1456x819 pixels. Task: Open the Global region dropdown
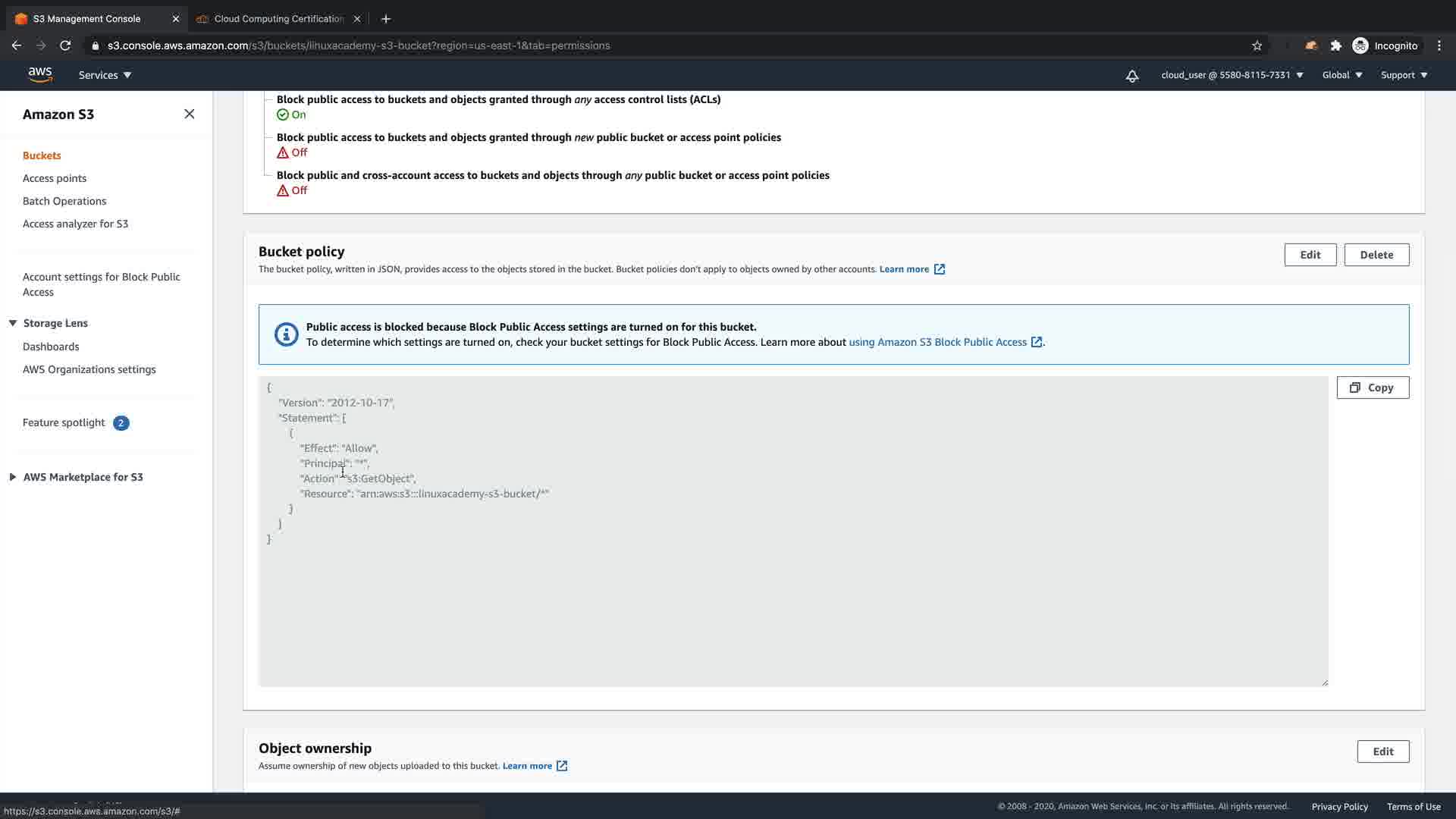coord(1341,75)
